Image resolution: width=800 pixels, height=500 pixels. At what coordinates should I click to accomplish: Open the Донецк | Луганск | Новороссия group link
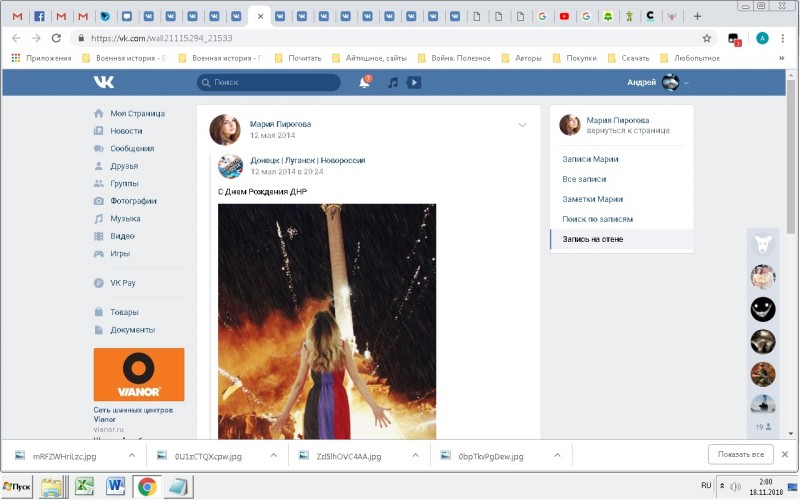307,160
